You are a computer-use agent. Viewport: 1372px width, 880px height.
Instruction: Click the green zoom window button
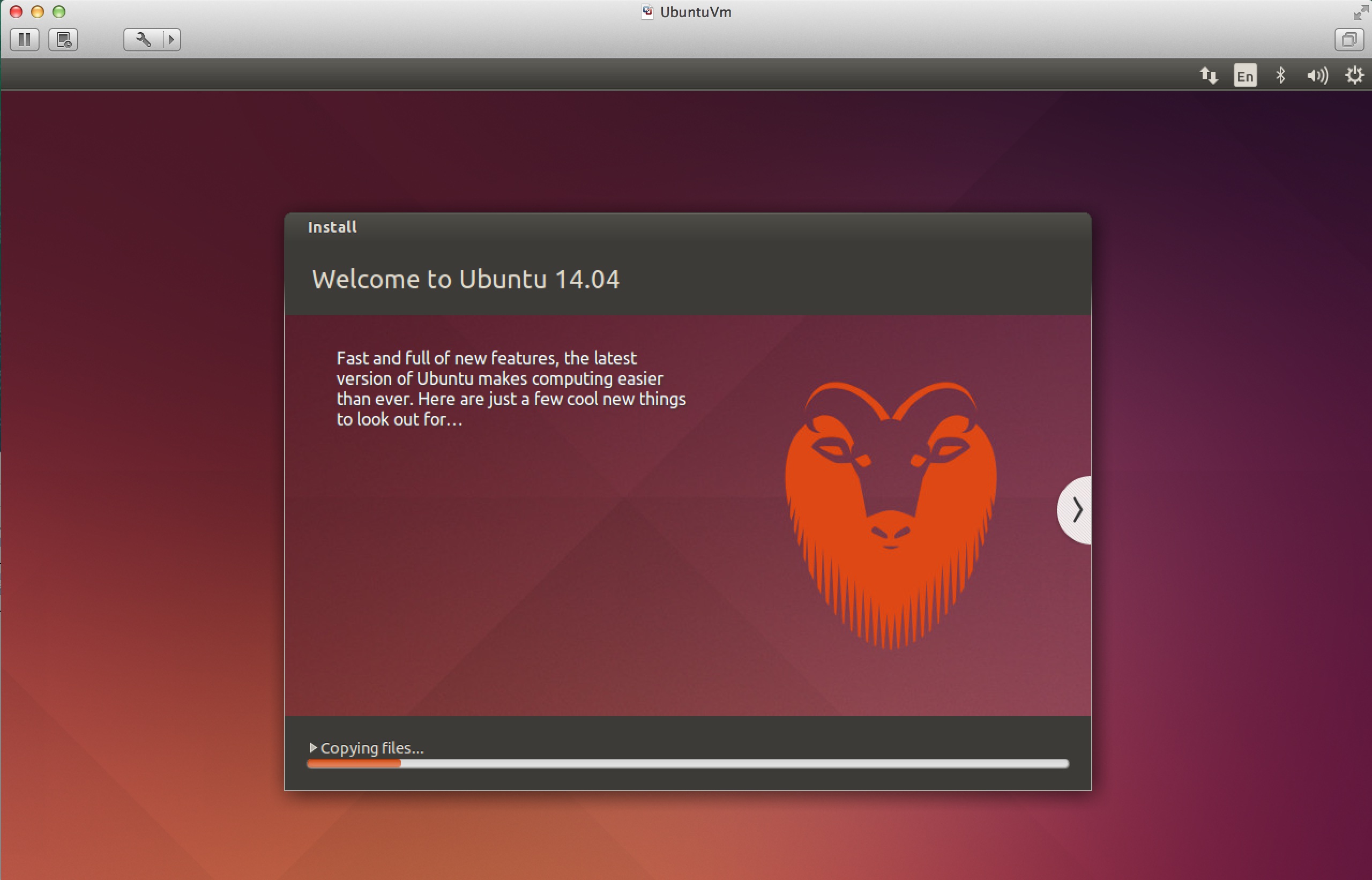pos(59,11)
